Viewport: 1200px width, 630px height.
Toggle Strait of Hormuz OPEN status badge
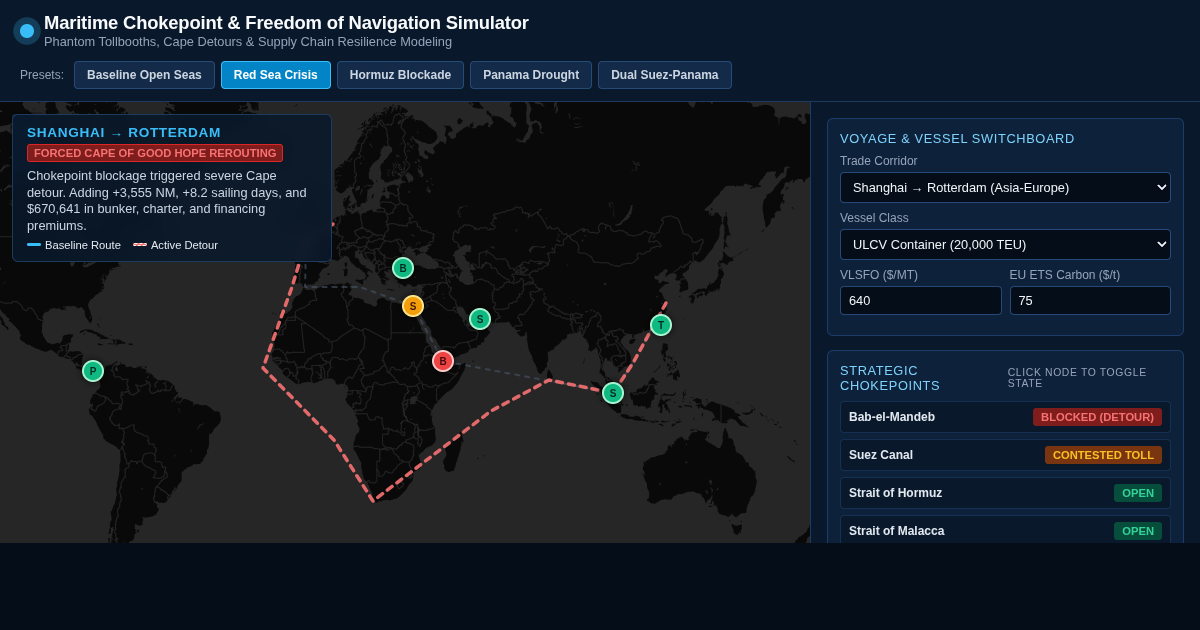1138,493
